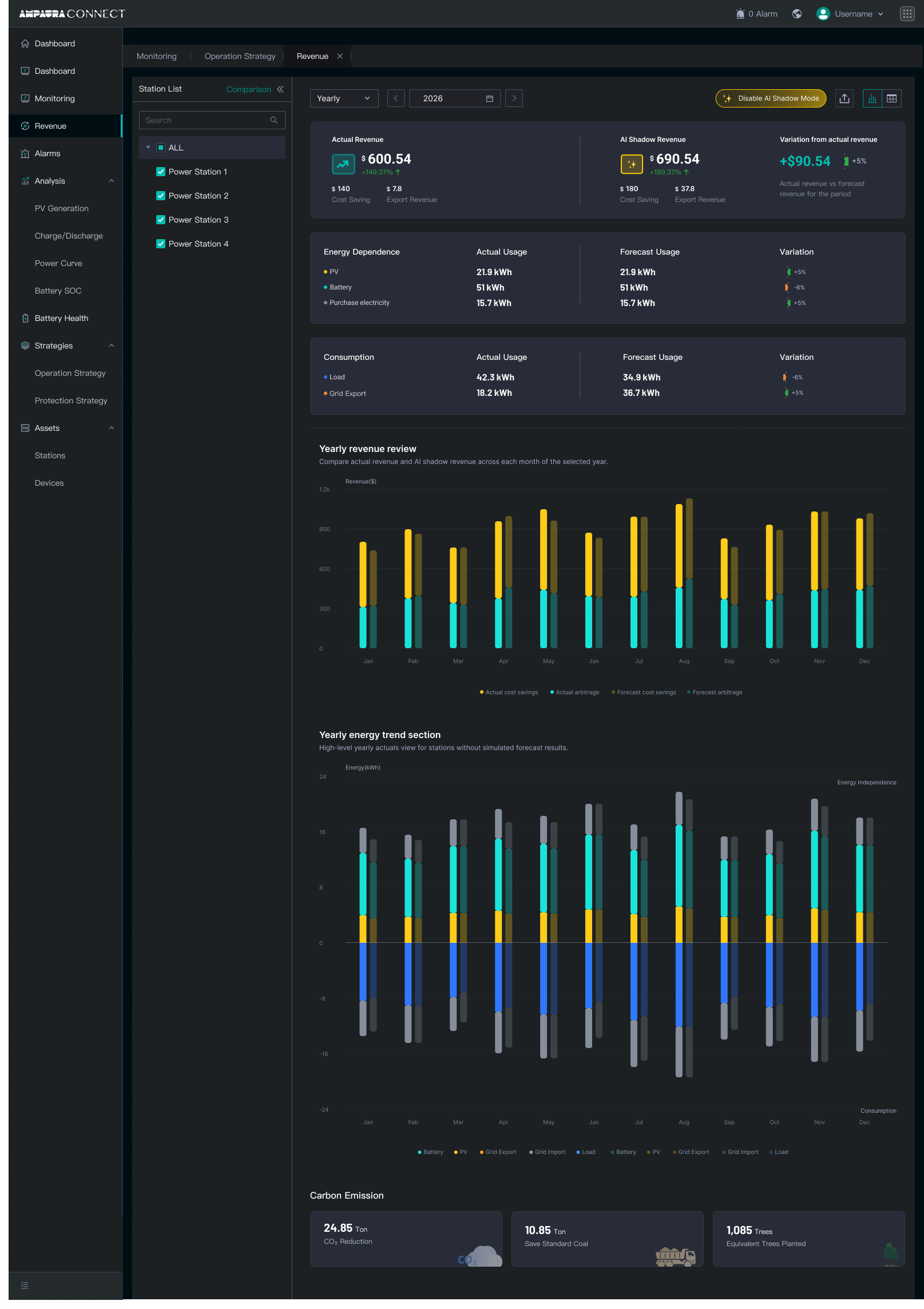Click Disable AI Shadow Mode button
This screenshot has width=924, height=1309.
[771, 98]
